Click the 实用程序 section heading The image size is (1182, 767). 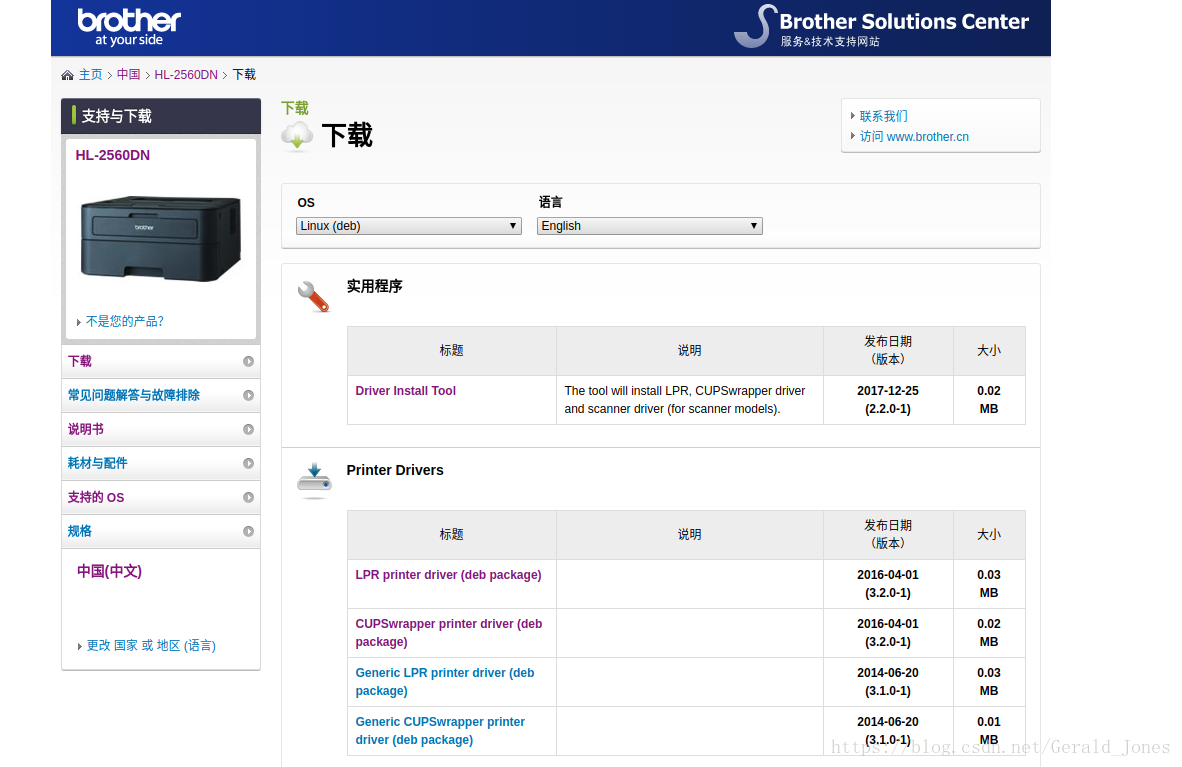tap(375, 287)
